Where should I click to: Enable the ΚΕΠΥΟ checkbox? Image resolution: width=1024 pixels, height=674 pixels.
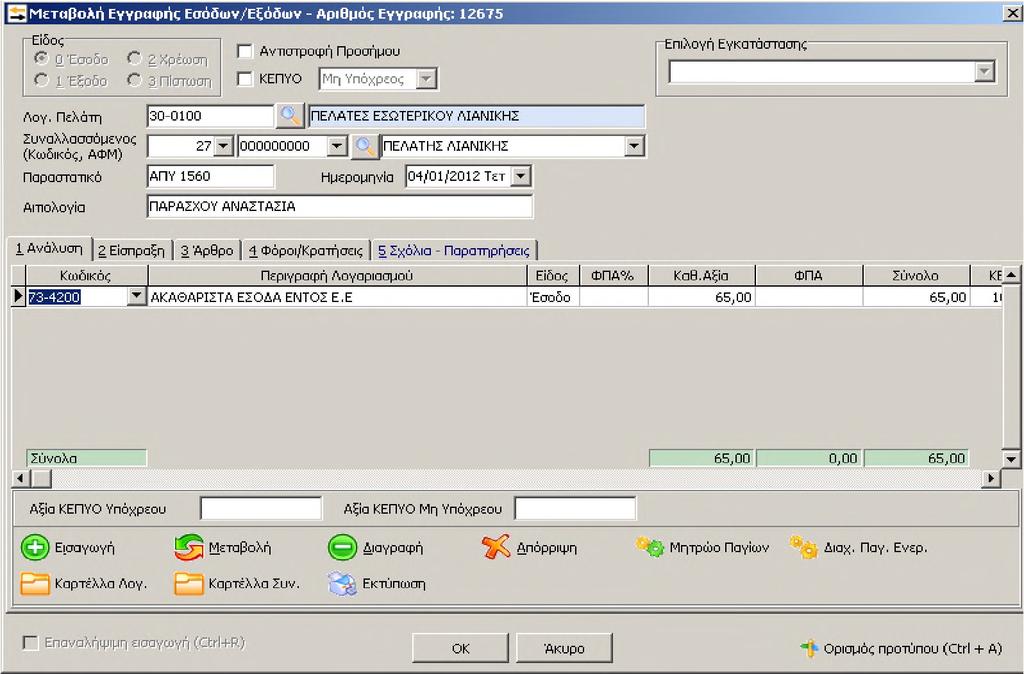click(245, 79)
